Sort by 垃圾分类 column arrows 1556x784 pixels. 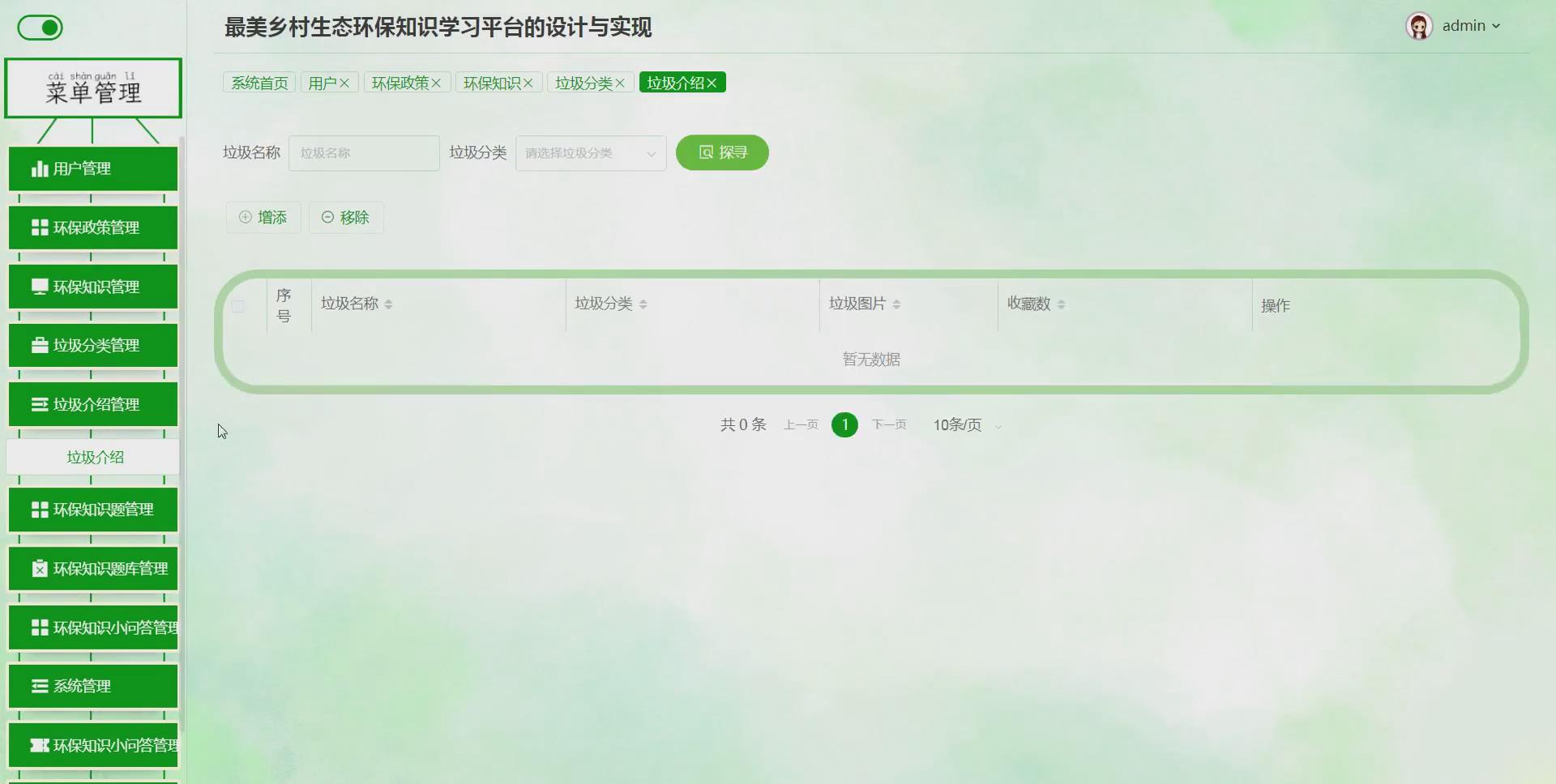coord(643,305)
